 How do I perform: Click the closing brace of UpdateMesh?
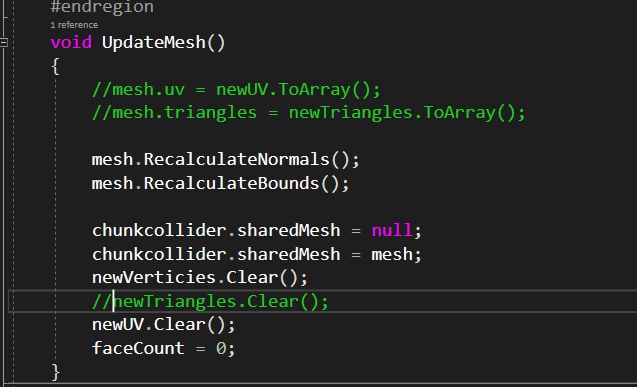pos(56,372)
